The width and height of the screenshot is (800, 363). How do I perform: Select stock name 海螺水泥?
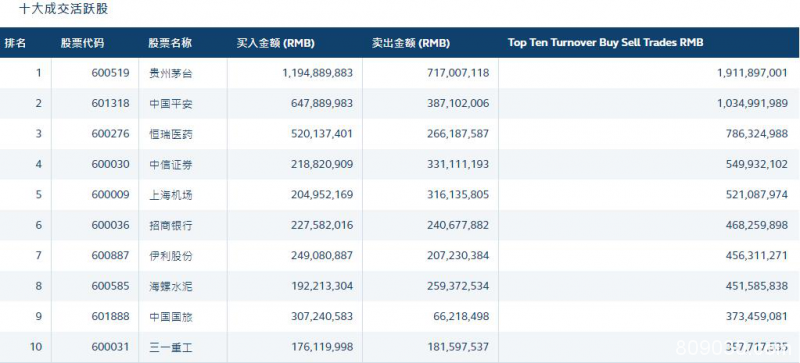pos(171,286)
